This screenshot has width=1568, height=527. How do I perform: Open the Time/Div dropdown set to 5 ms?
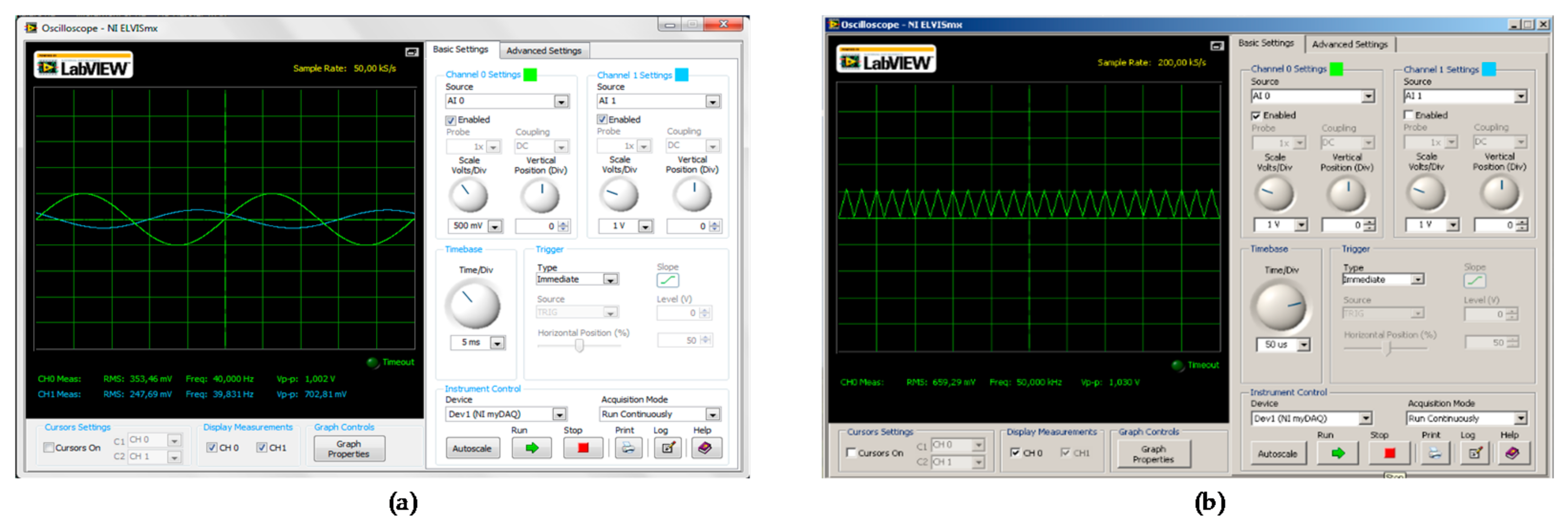point(498,343)
